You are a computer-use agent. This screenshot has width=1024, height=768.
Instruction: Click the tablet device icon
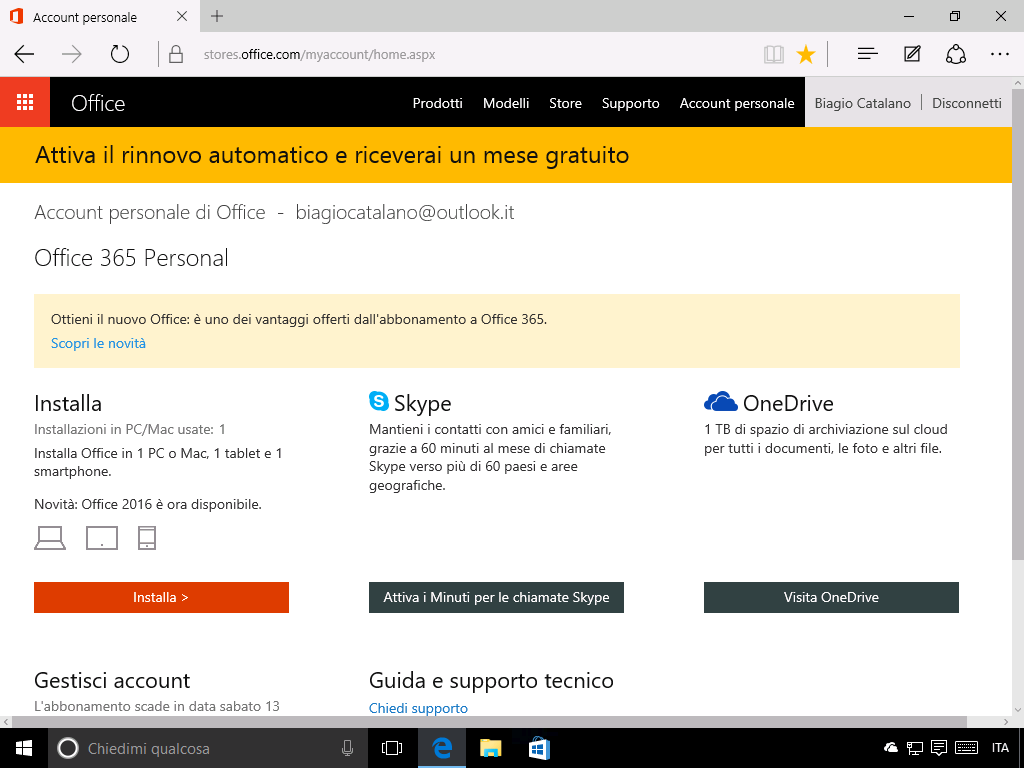(102, 538)
